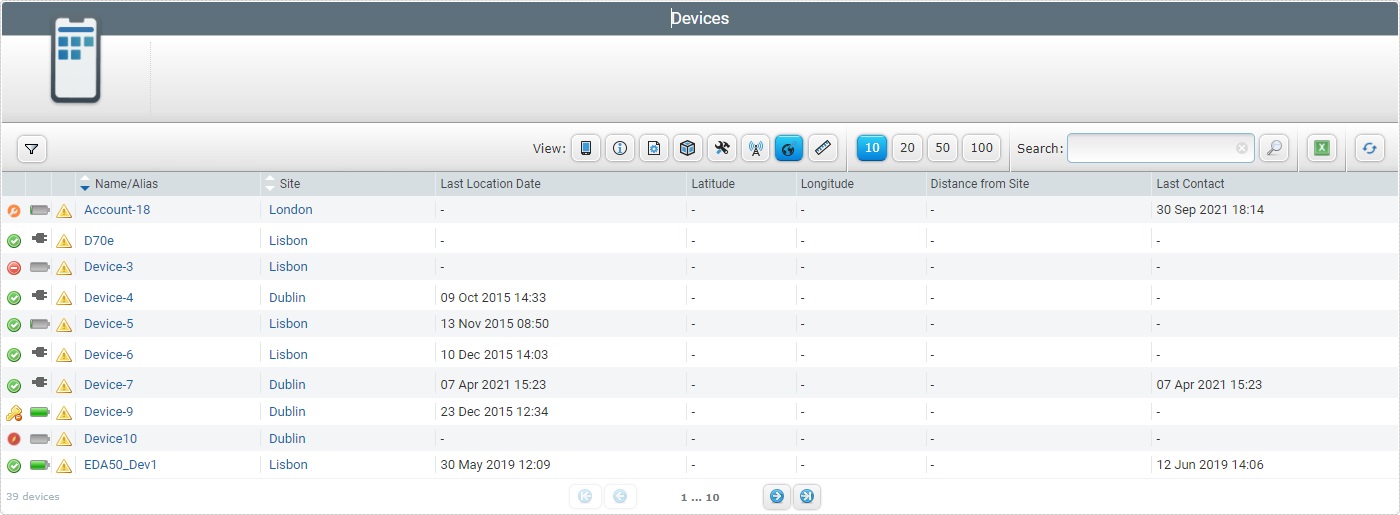The image size is (1400, 515).
Task: Open the Dublin site link for Device-9
Action: 288,412
